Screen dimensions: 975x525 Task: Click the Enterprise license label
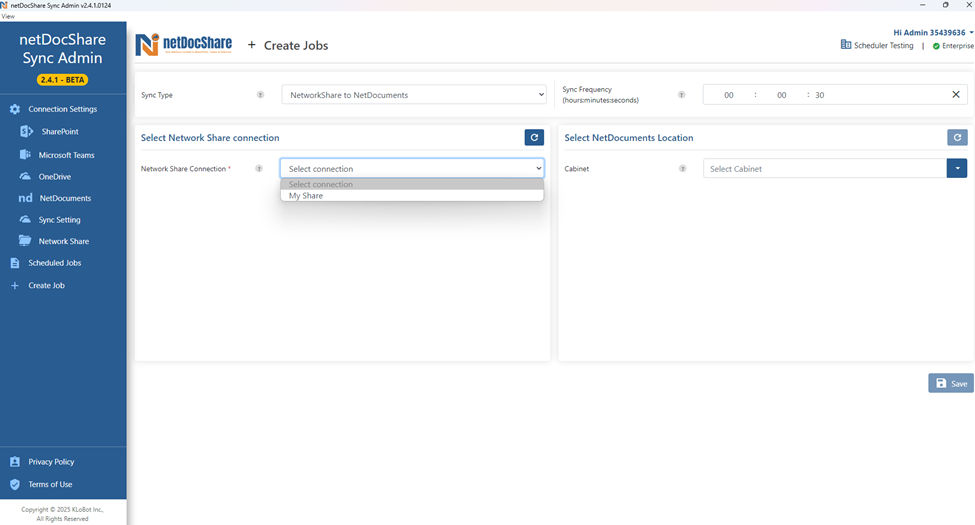pos(958,46)
